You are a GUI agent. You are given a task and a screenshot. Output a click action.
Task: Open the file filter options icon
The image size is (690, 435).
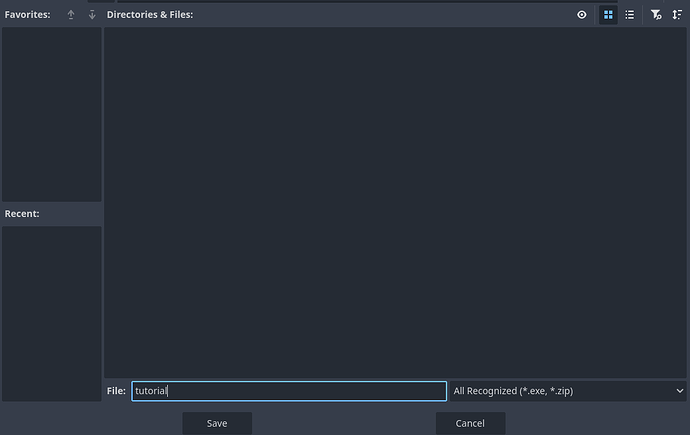656,15
